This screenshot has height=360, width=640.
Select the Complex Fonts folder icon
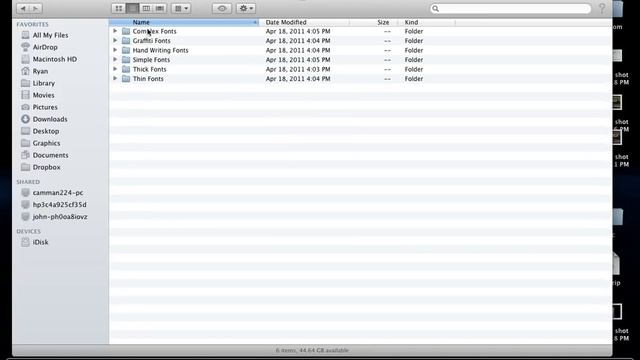coord(126,31)
